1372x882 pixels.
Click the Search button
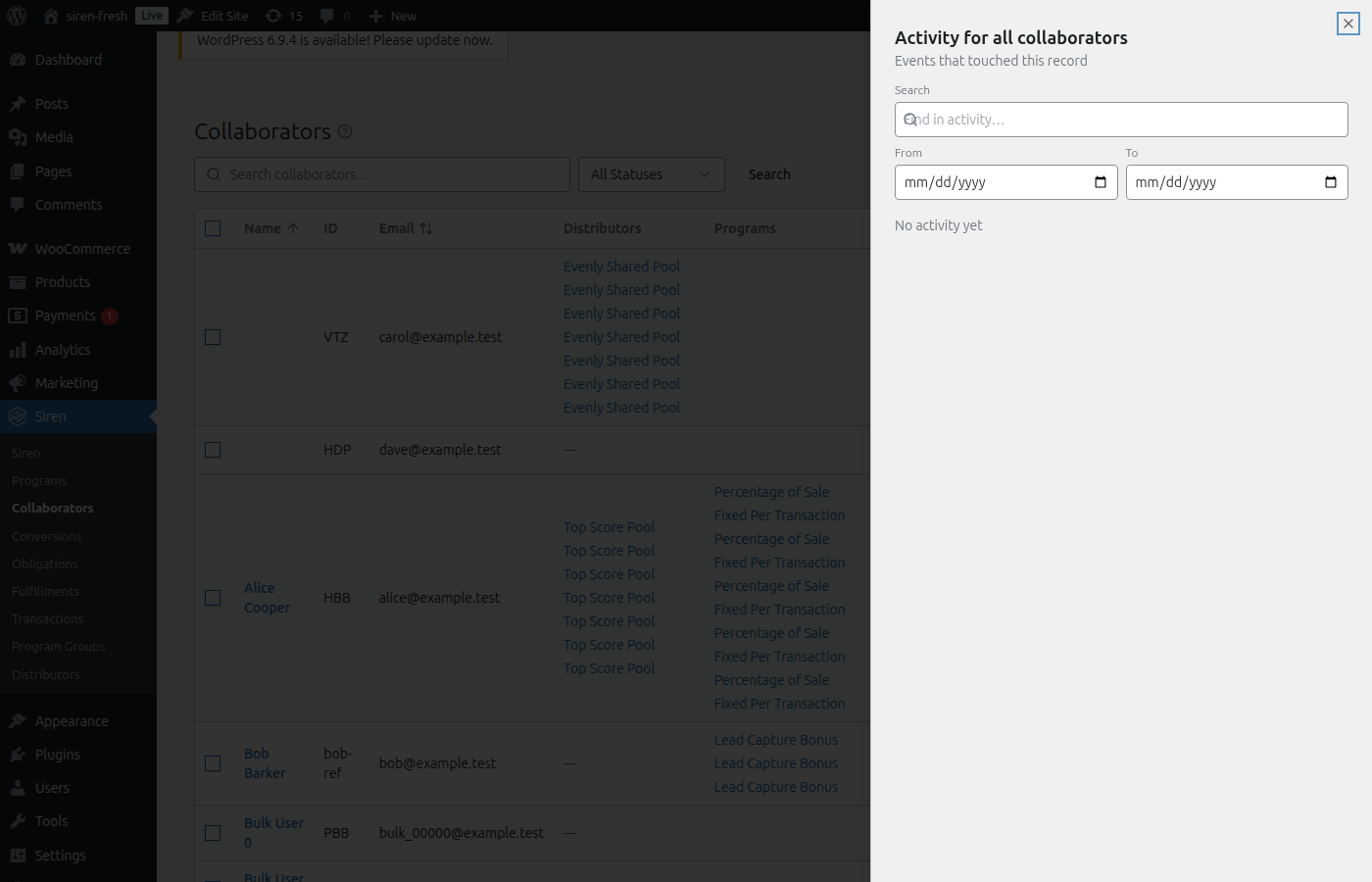pyautogui.click(x=769, y=174)
